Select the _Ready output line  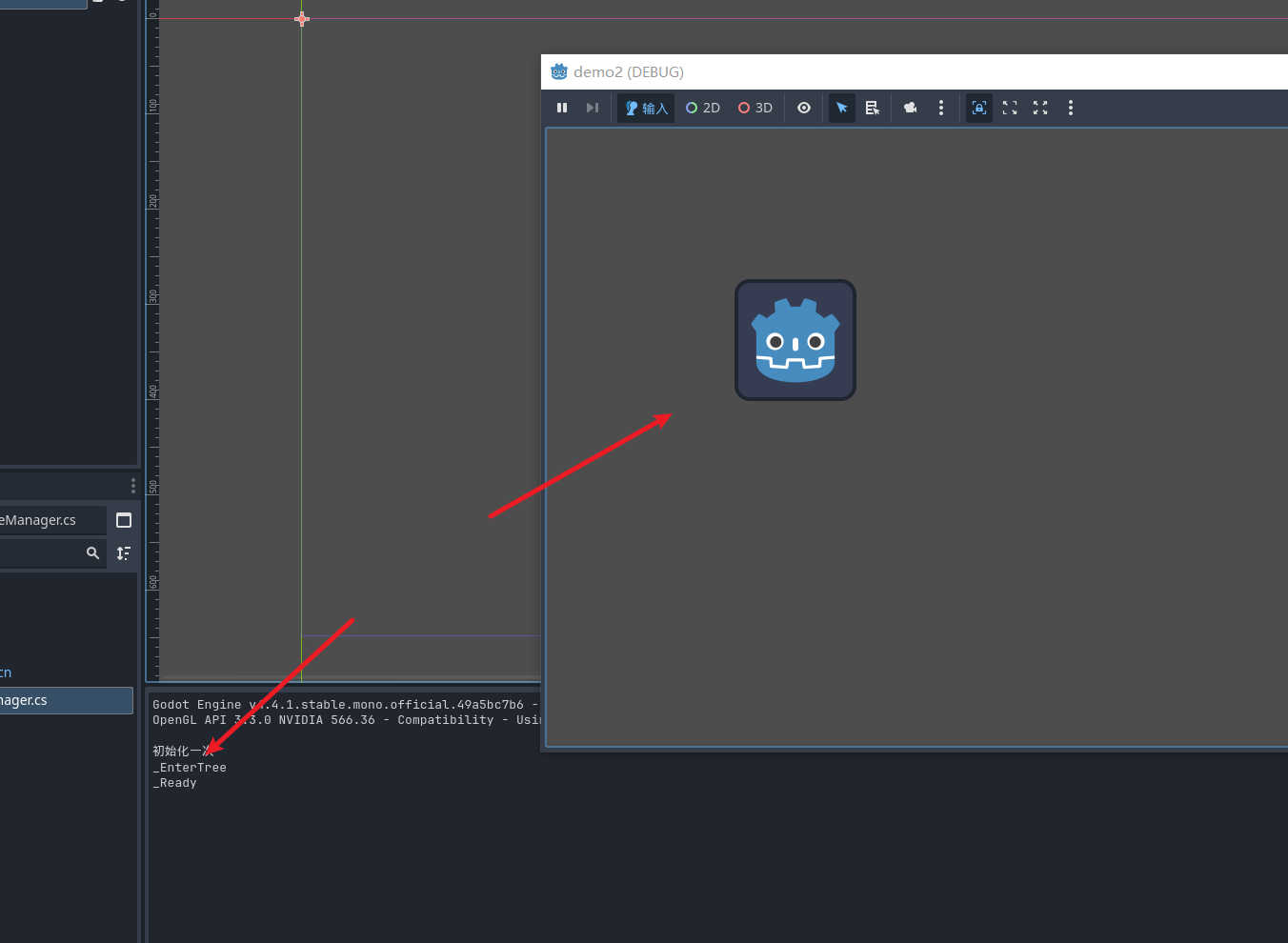(174, 783)
